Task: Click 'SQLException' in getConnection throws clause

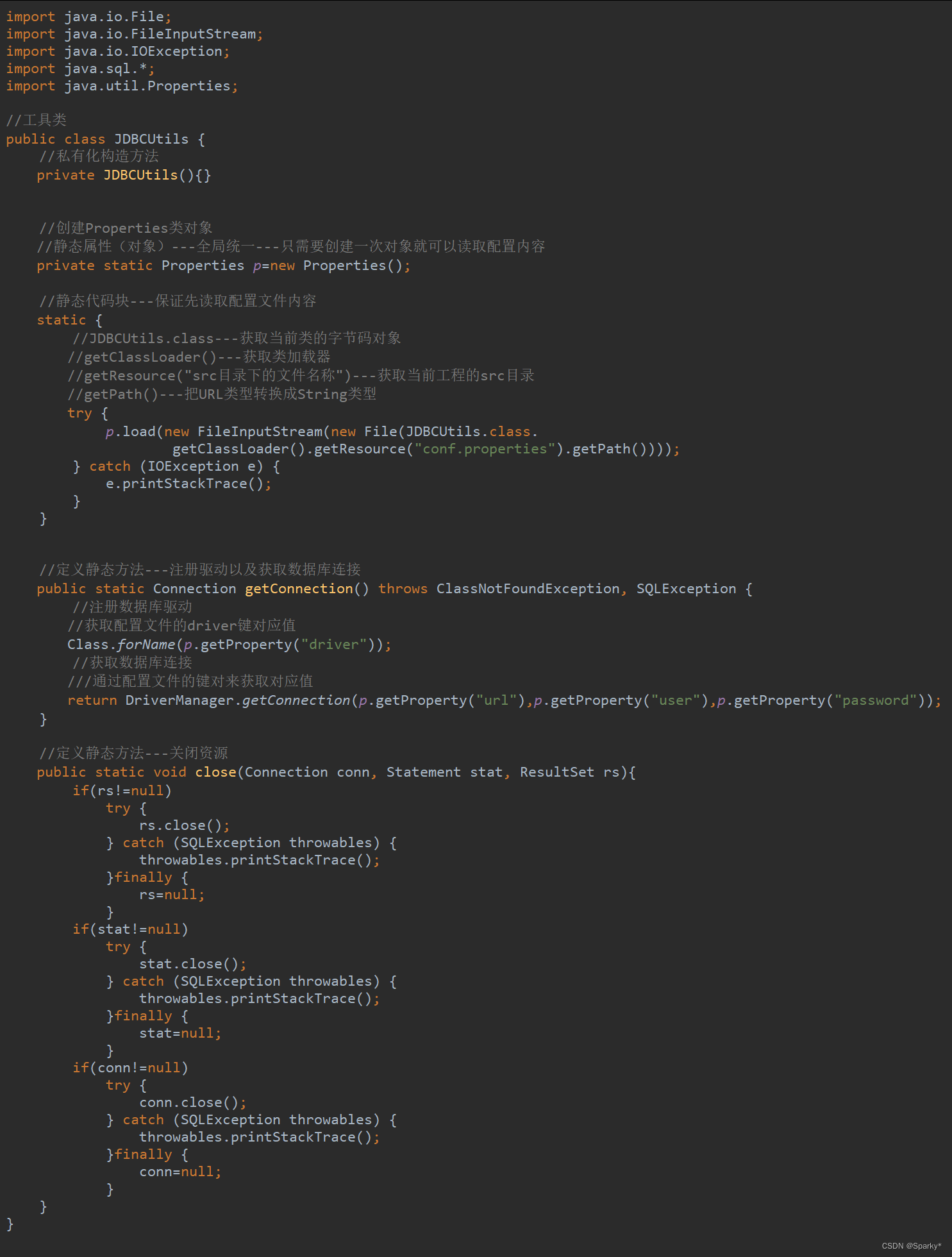Action: (686, 589)
